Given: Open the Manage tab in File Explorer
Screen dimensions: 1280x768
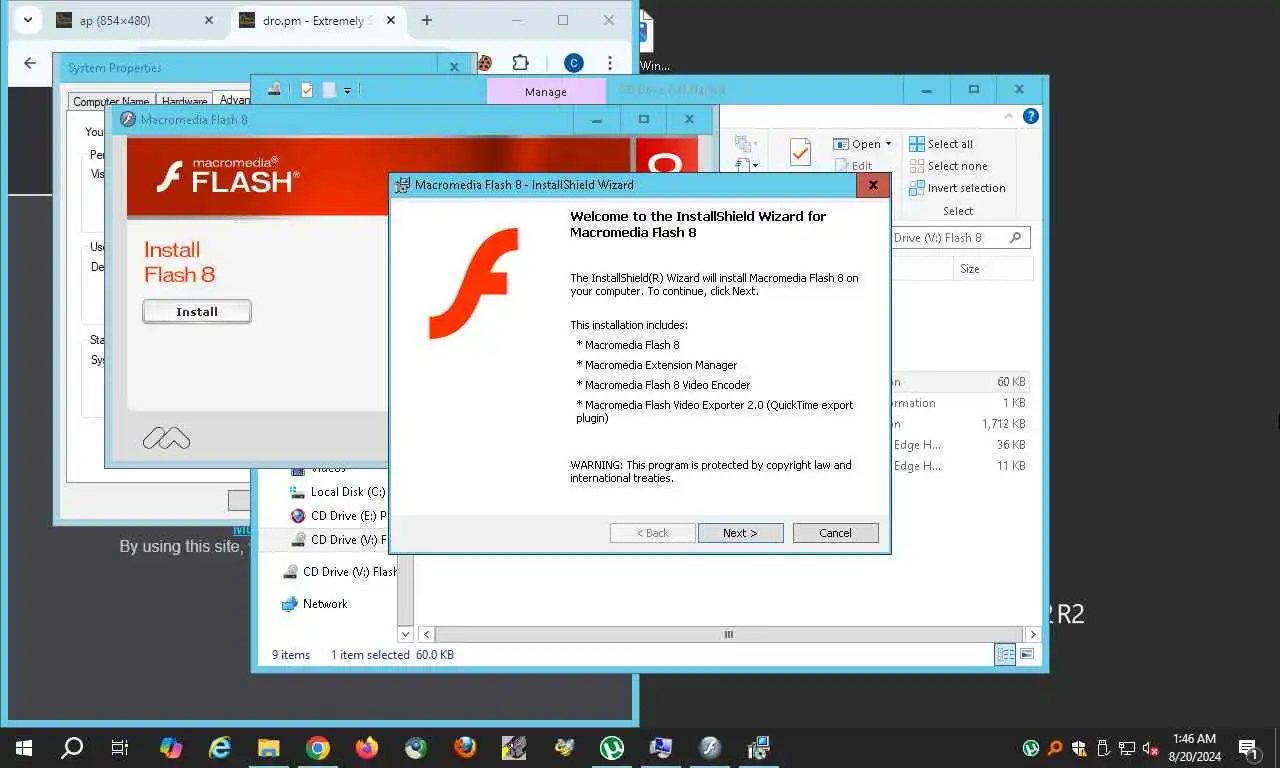Looking at the screenshot, I should pyautogui.click(x=546, y=91).
